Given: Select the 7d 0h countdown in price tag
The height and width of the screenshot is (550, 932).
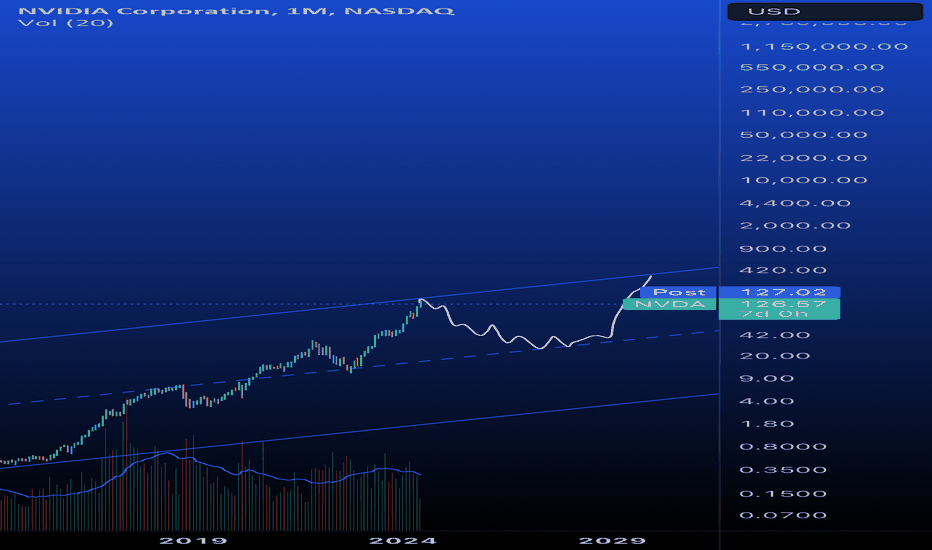Looking at the screenshot, I should [774, 314].
